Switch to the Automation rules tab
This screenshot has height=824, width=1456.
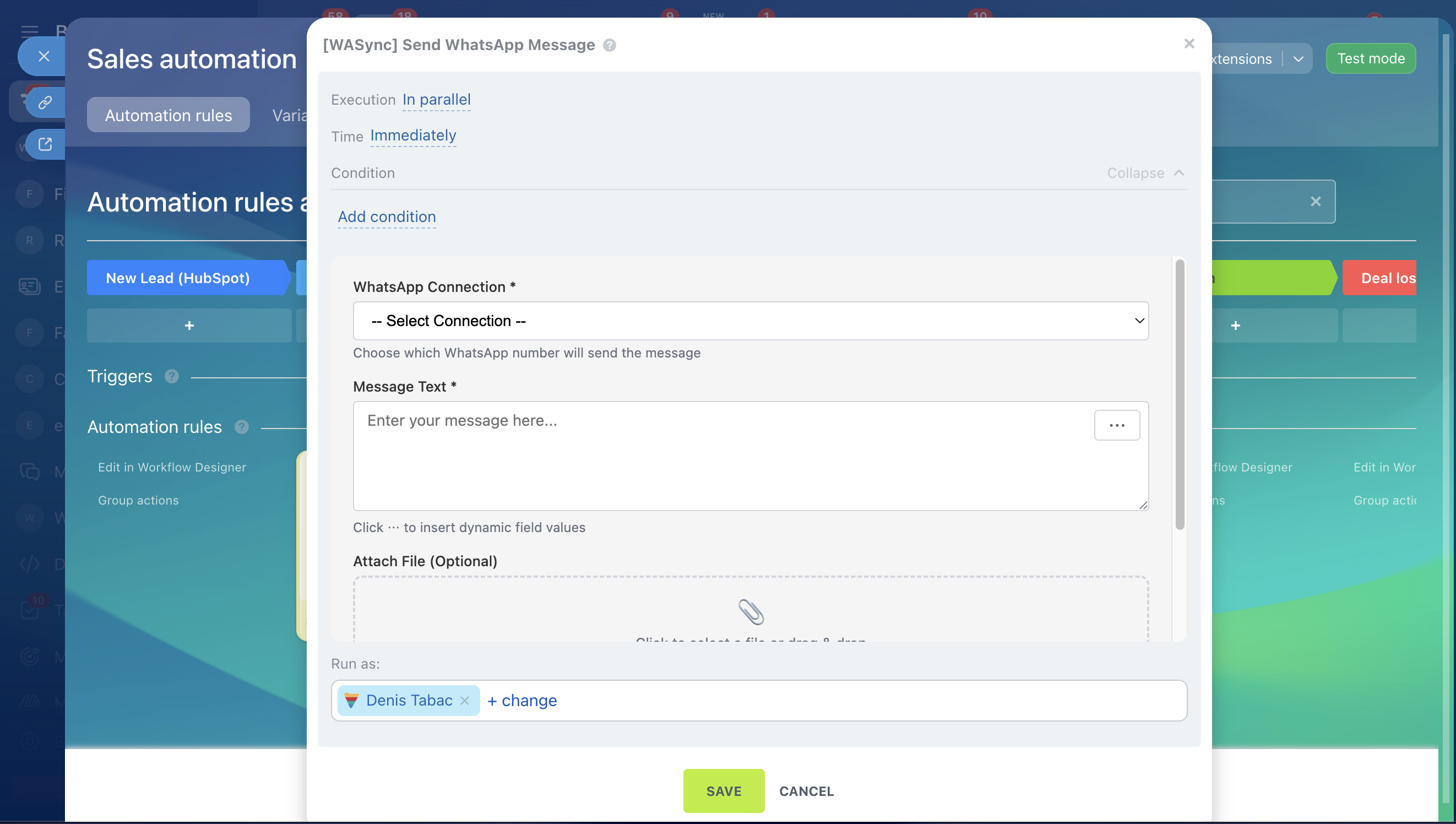click(168, 116)
